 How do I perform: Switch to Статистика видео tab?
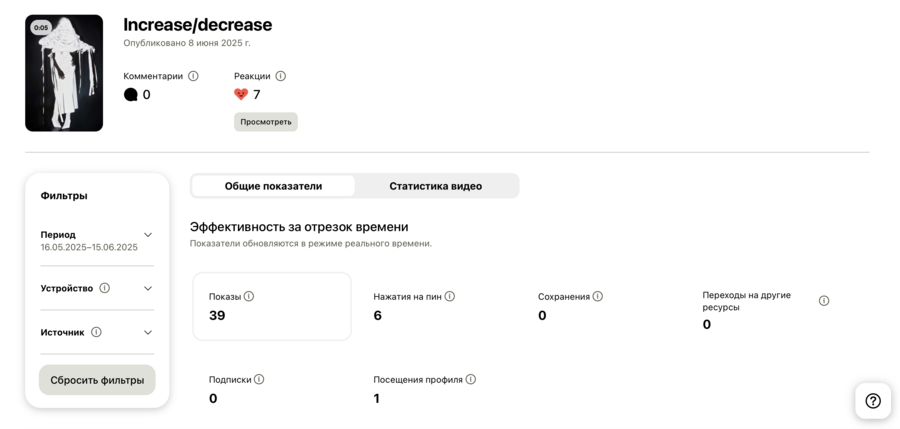[x=435, y=186]
